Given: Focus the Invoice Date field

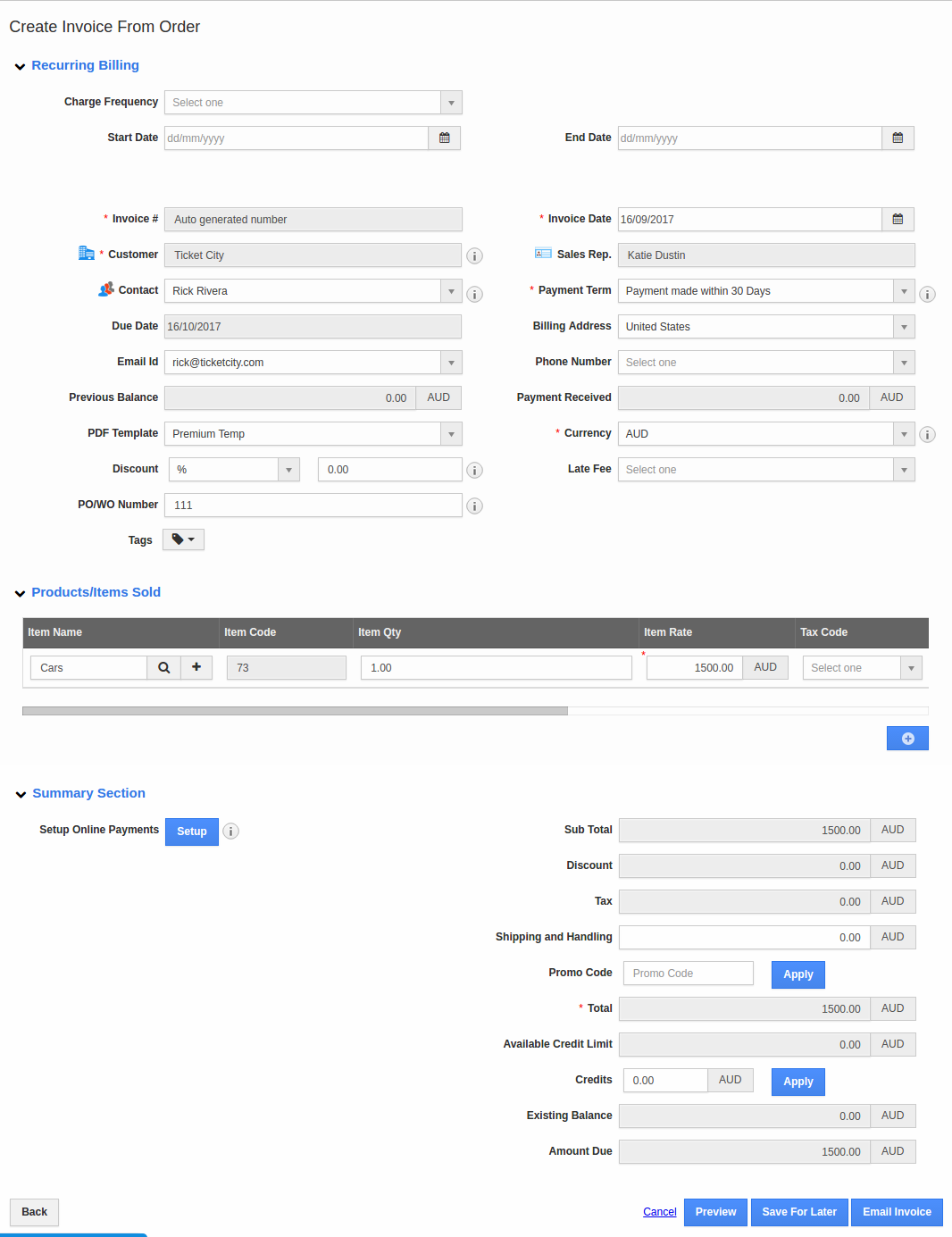Looking at the screenshot, I should [x=750, y=220].
